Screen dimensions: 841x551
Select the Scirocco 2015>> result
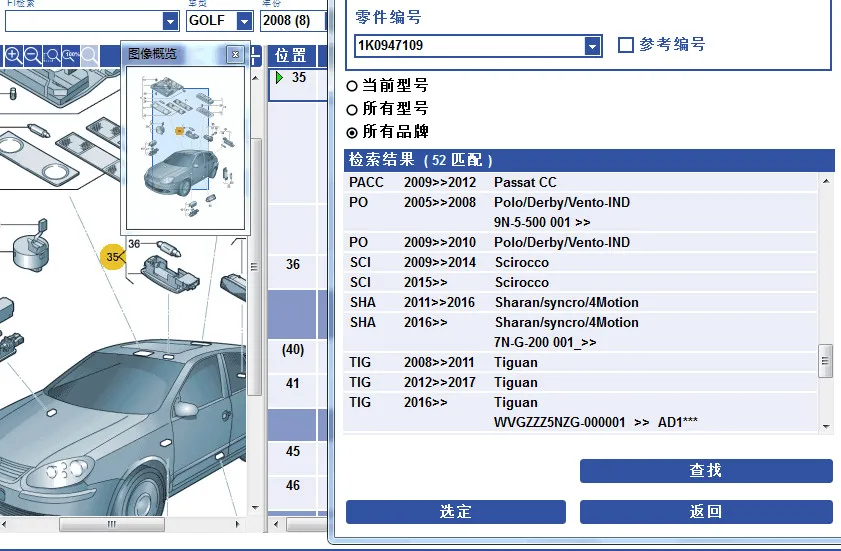(580, 282)
